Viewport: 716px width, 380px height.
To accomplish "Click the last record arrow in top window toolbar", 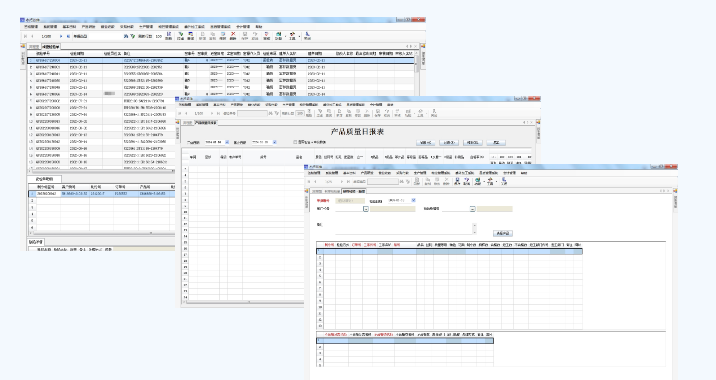I will pyautogui.click(x=68, y=36).
